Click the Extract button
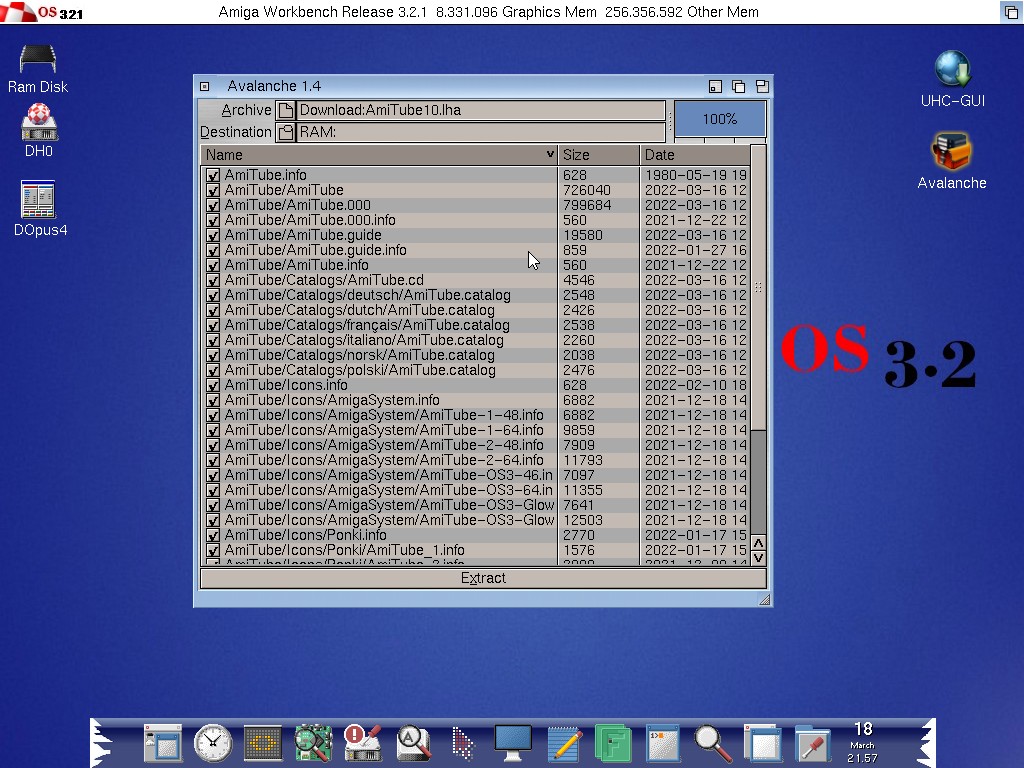Screen dimensions: 1024x768 point(483,579)
